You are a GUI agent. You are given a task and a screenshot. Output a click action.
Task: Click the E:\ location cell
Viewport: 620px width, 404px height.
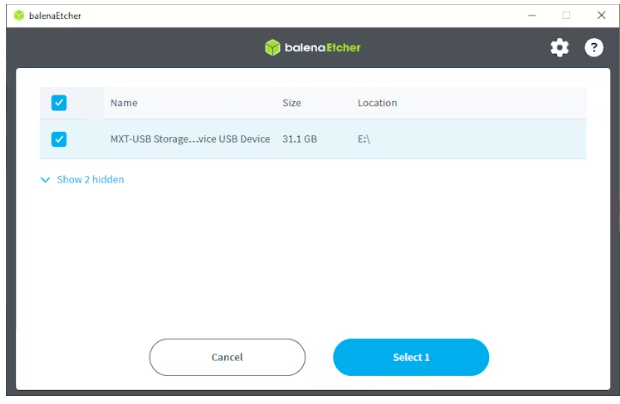click(x=364, y=139)
